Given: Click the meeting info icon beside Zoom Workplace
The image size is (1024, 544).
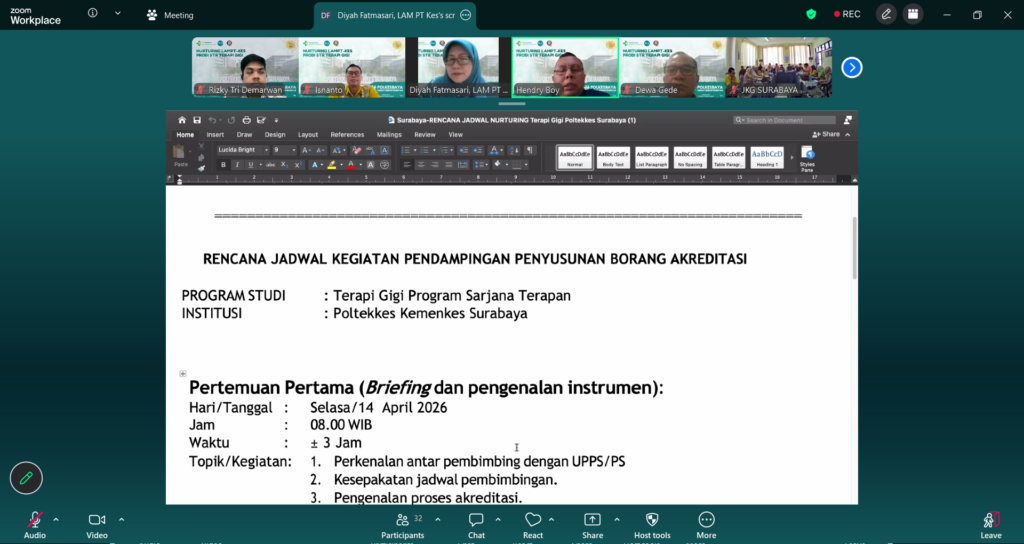Looking at the screenshot, I should 93,13.
